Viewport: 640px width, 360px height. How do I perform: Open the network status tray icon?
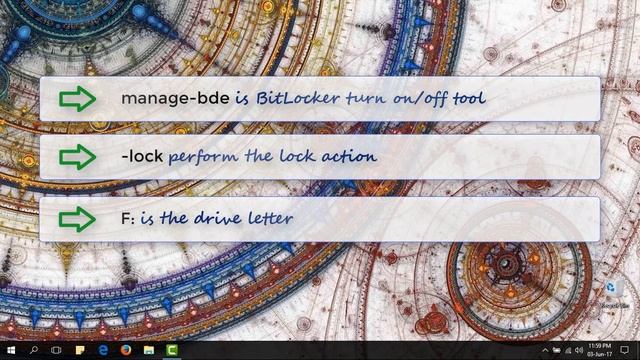pyautogui.click(x=568, y=350)
